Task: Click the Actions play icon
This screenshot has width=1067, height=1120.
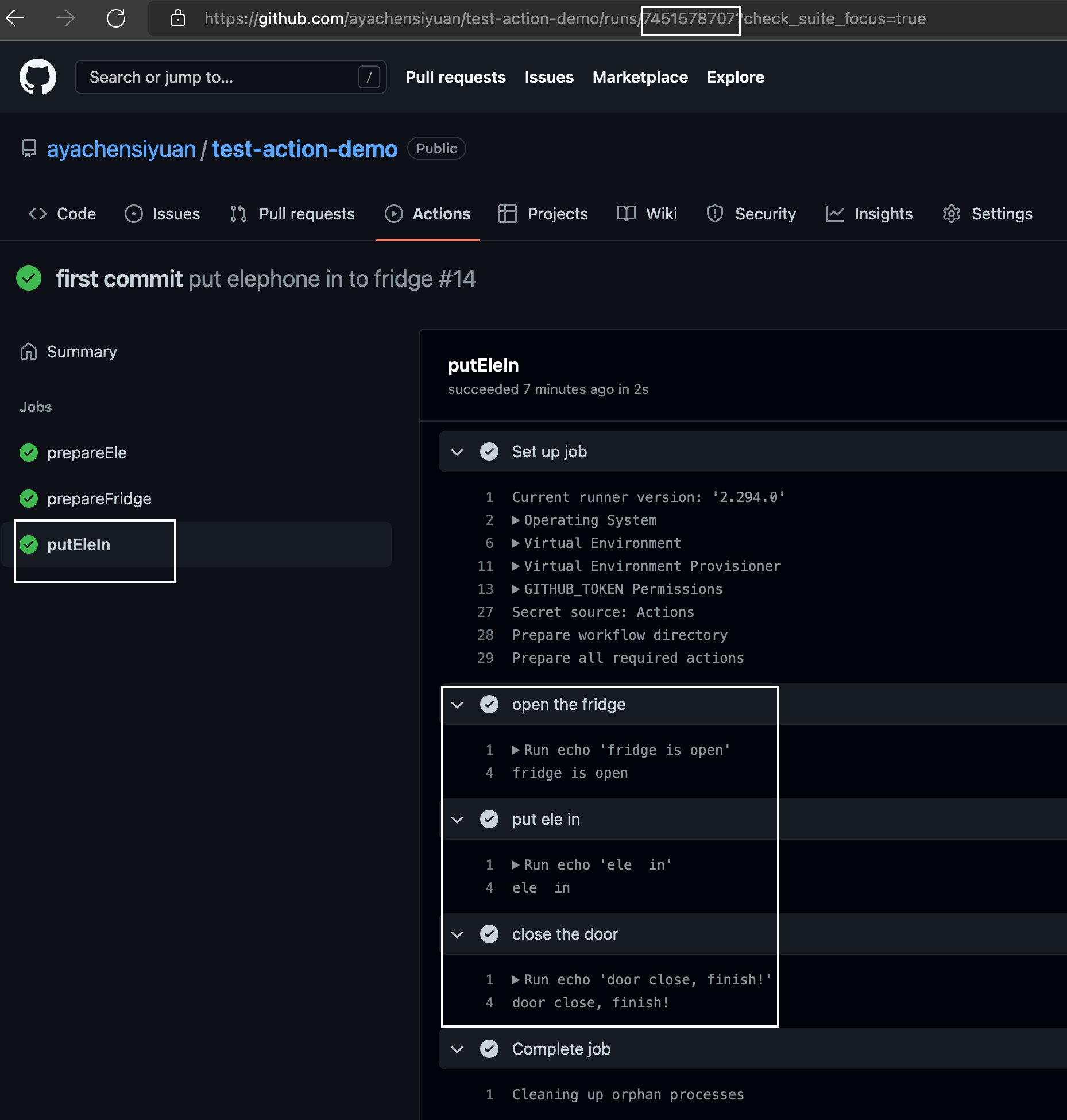Action: pos(394,214)
